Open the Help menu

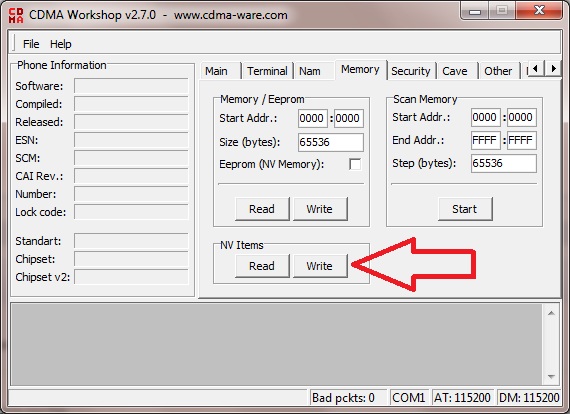(x=60, y=44)
